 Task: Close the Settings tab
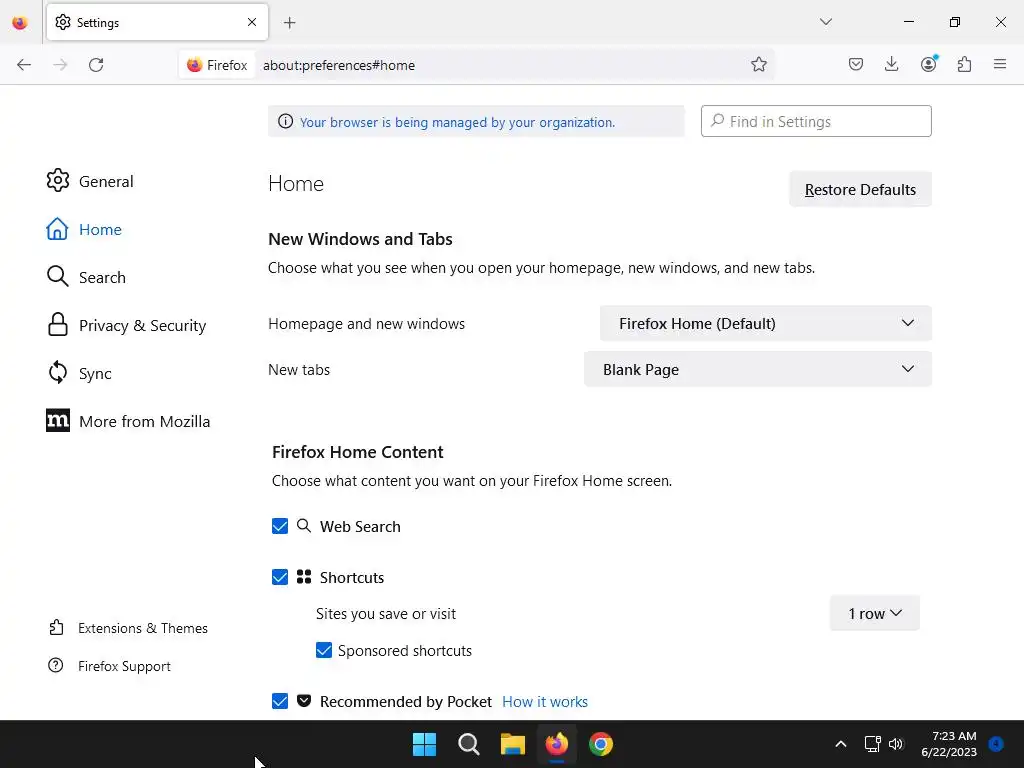point(252,22)
